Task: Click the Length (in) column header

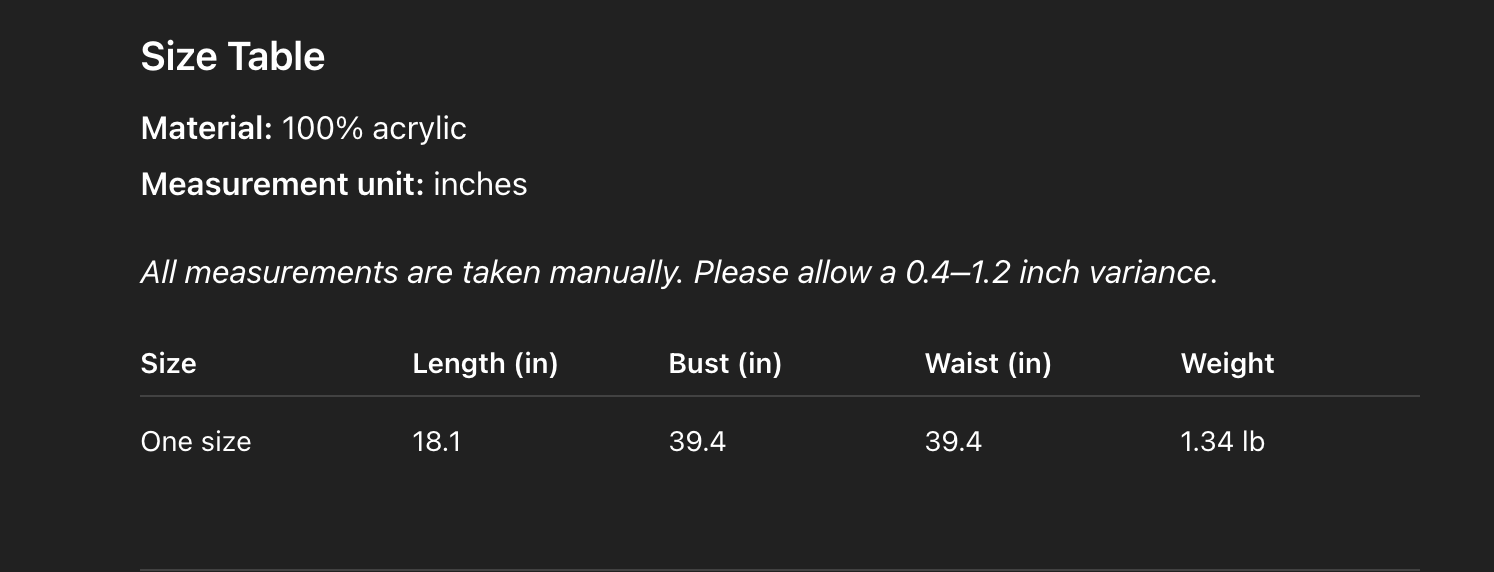Action: click(485, 364)
